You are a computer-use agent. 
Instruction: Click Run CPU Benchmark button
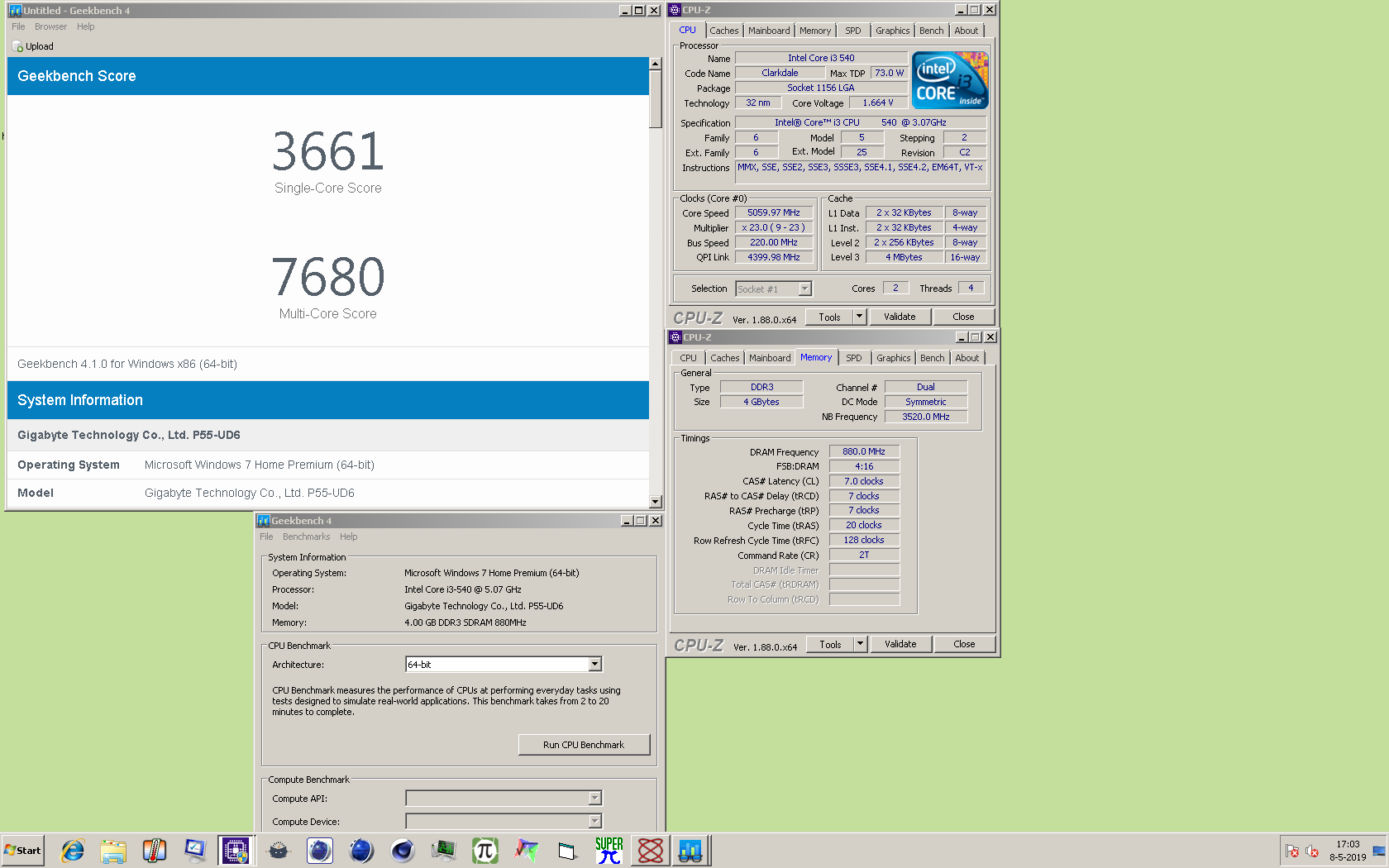point(584,745)
